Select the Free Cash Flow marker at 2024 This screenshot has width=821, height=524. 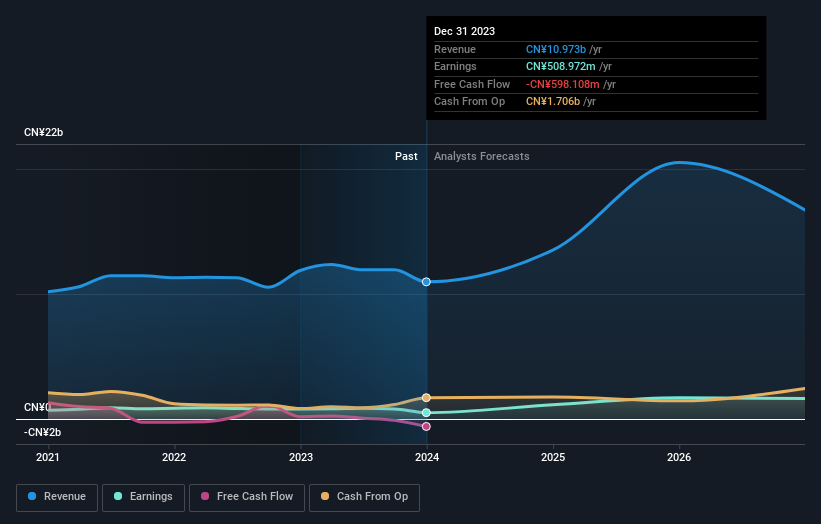coord(426,427)
